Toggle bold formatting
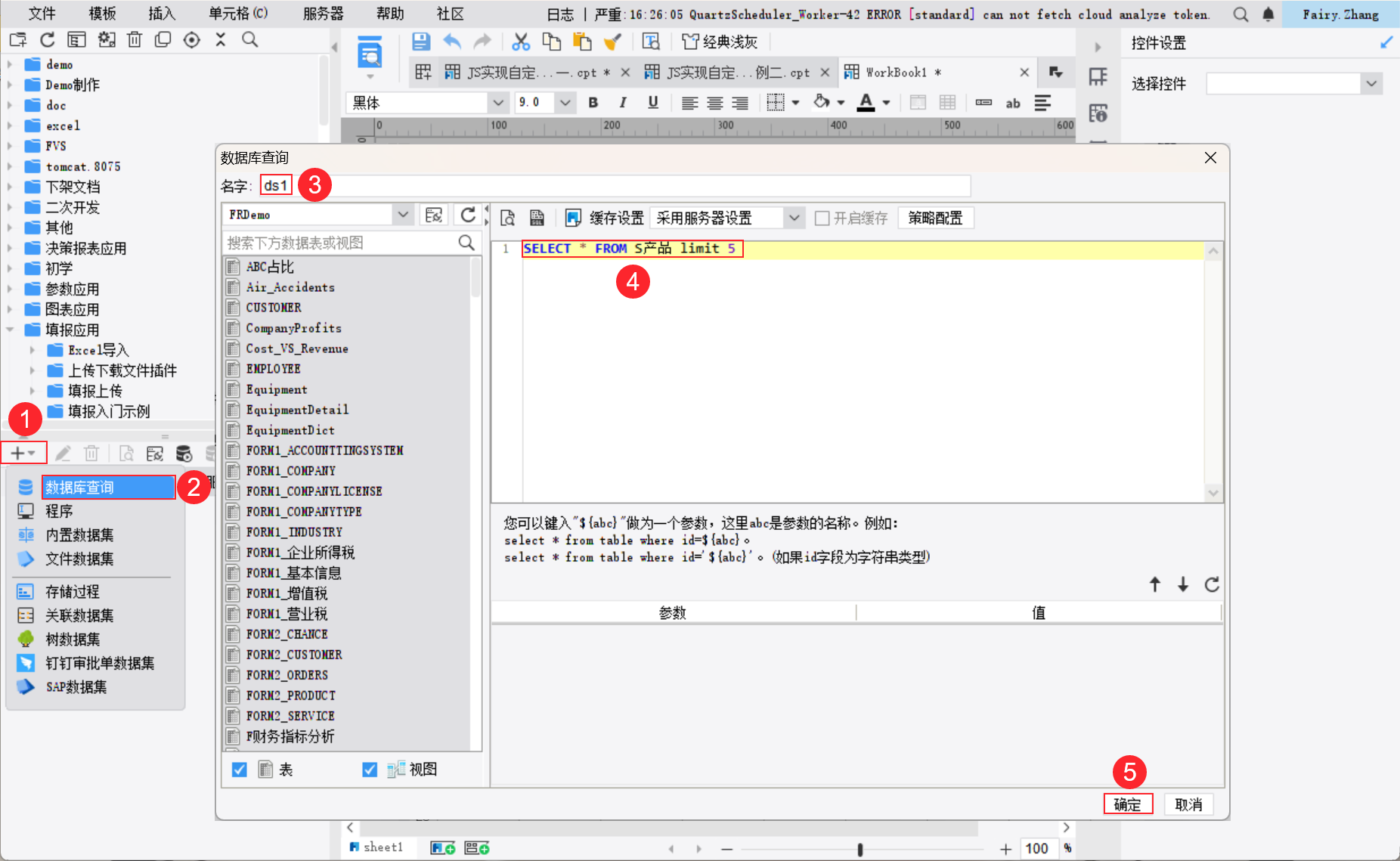The image size is (1400, 861). (x=593, y=103)
